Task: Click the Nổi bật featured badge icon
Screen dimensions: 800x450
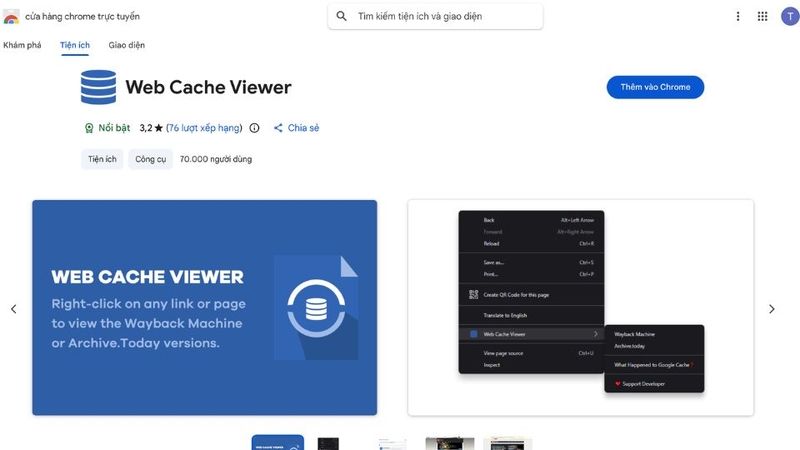Action: (x=89, y=128)
